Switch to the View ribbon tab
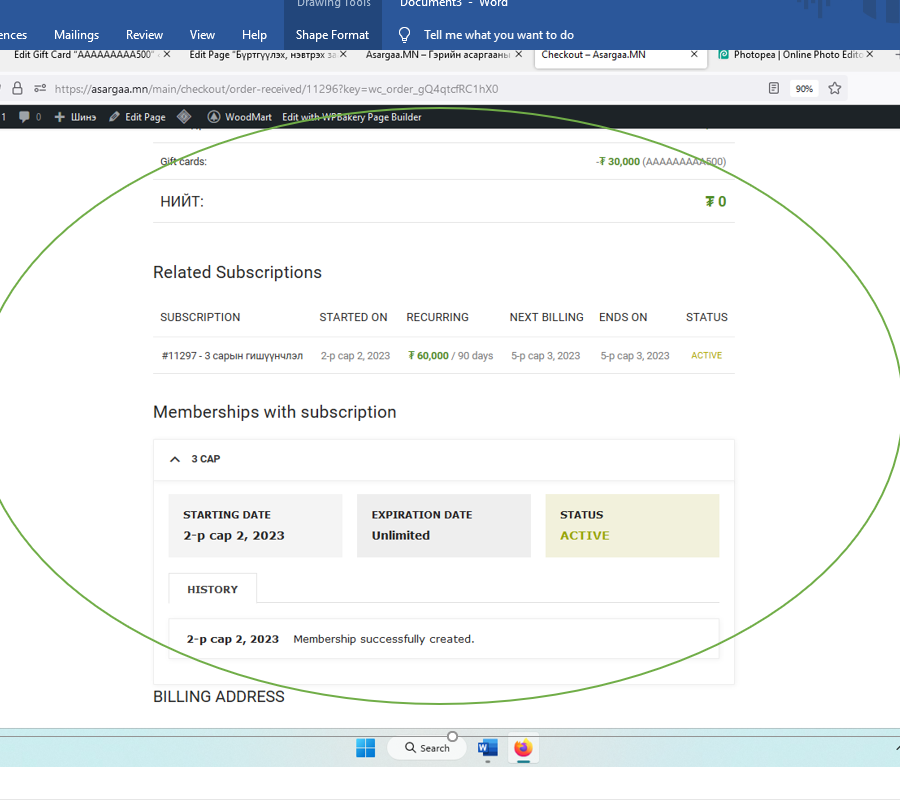Image resolution: width=900 pixels, height=800 pixels. [202, 35]
